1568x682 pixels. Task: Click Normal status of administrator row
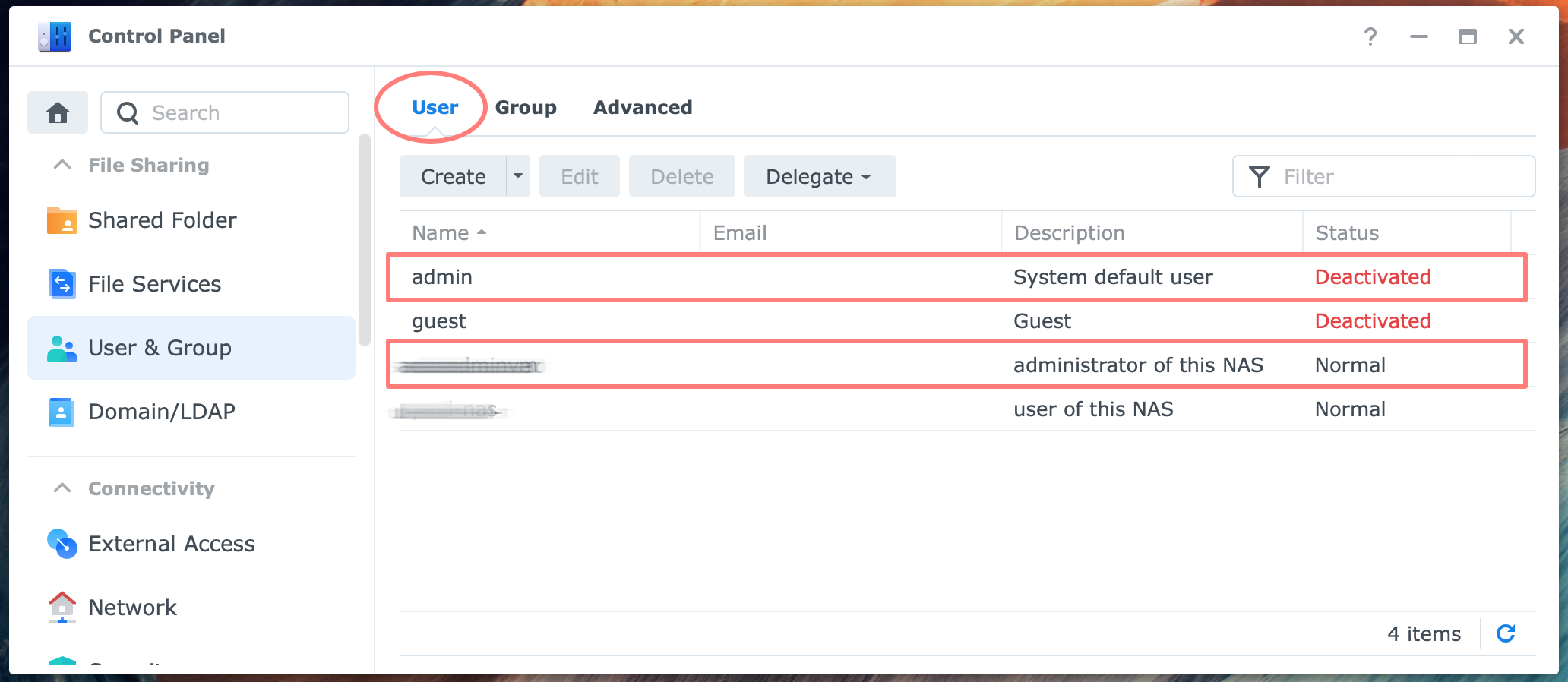click(1350, 365)
